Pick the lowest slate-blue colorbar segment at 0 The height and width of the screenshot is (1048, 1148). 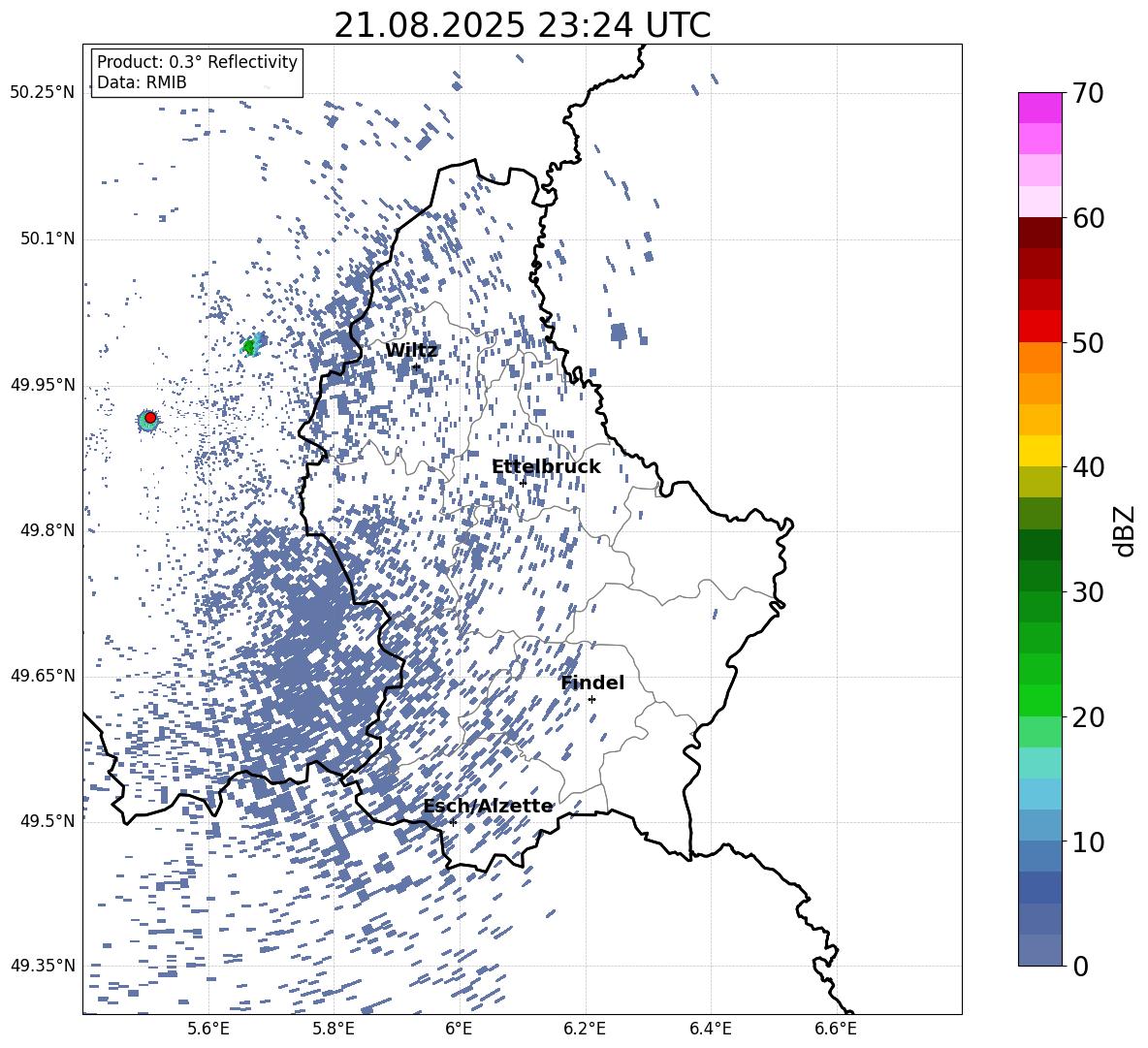[1040, 950]
